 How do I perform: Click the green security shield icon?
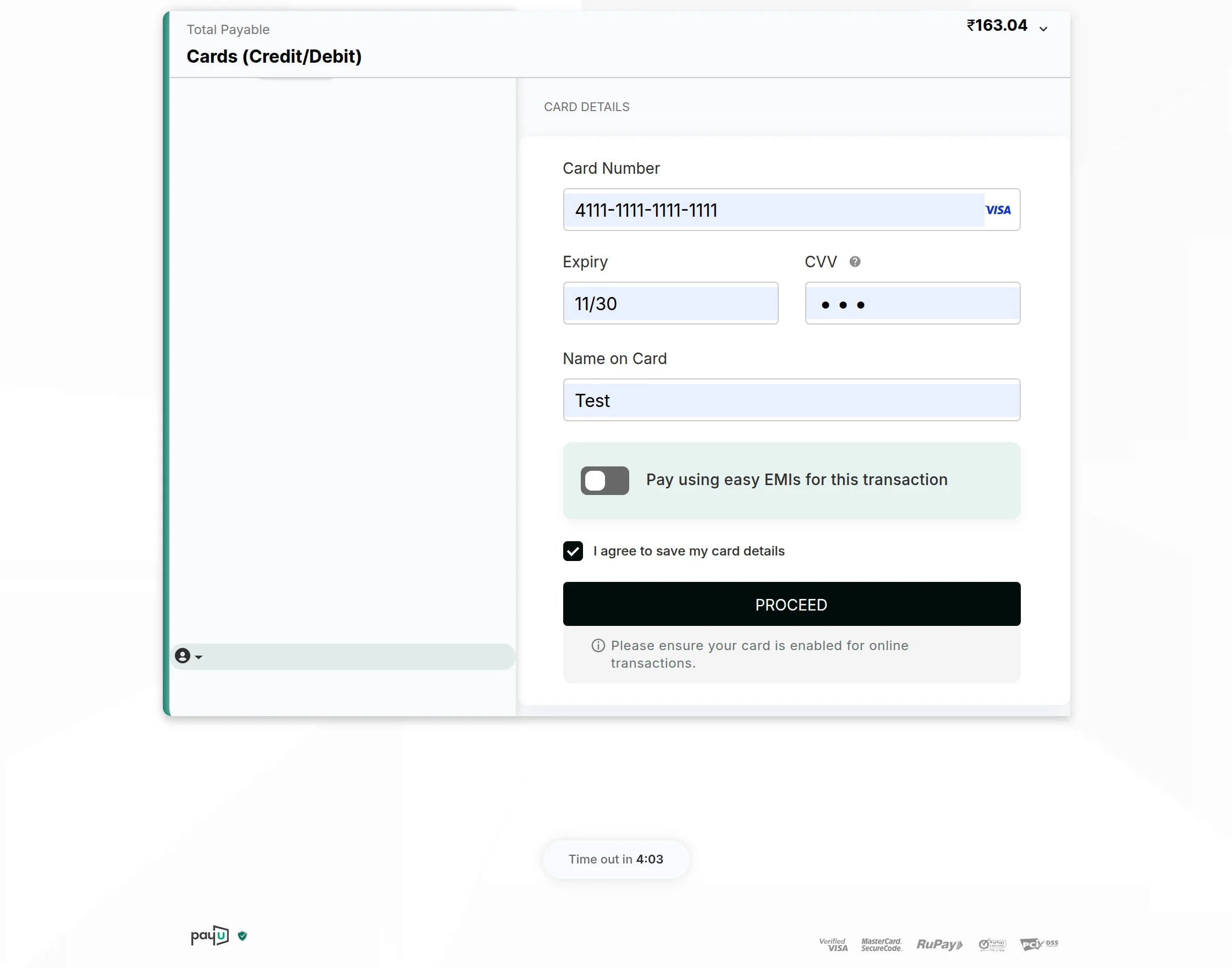(243, 936)
